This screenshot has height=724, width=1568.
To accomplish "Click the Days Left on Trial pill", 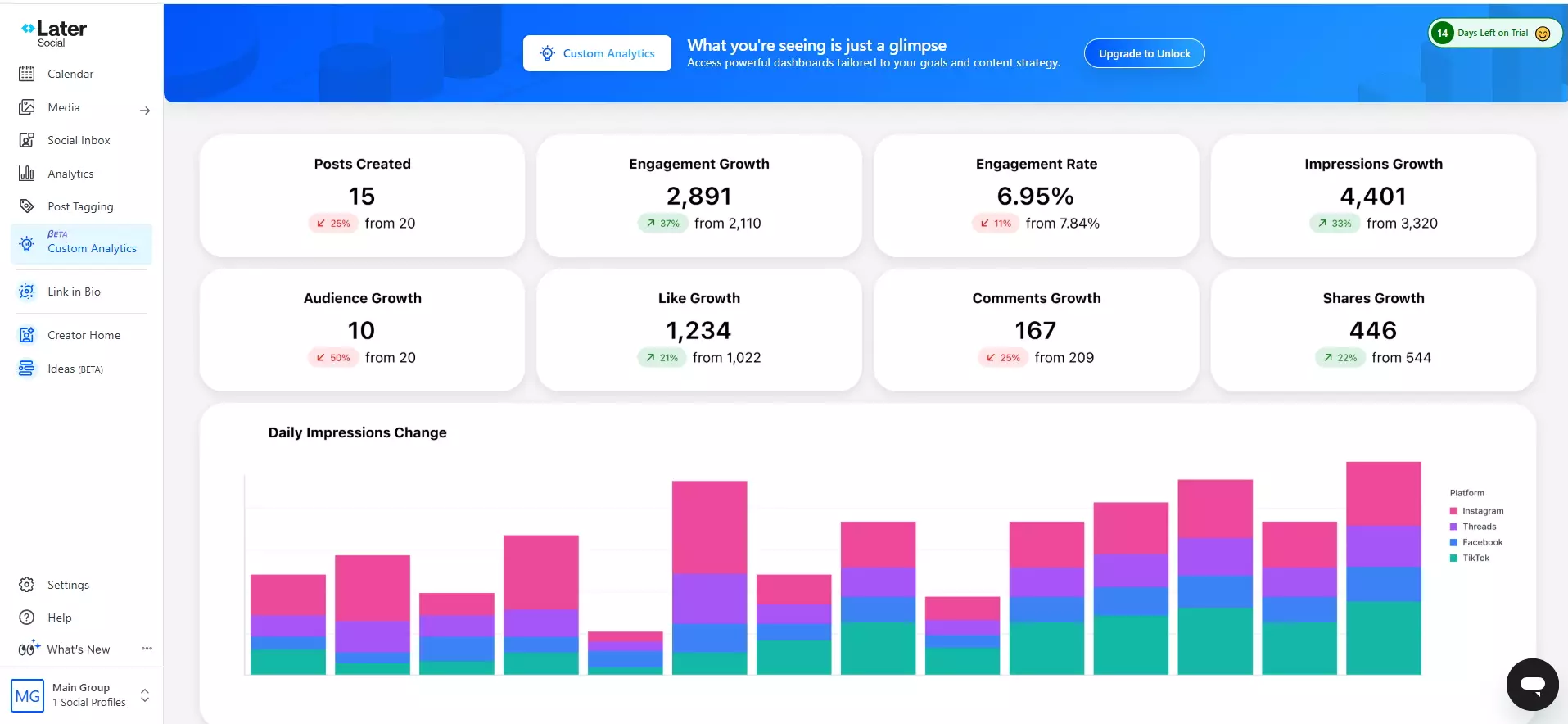I will click(x=1495, y=34).
